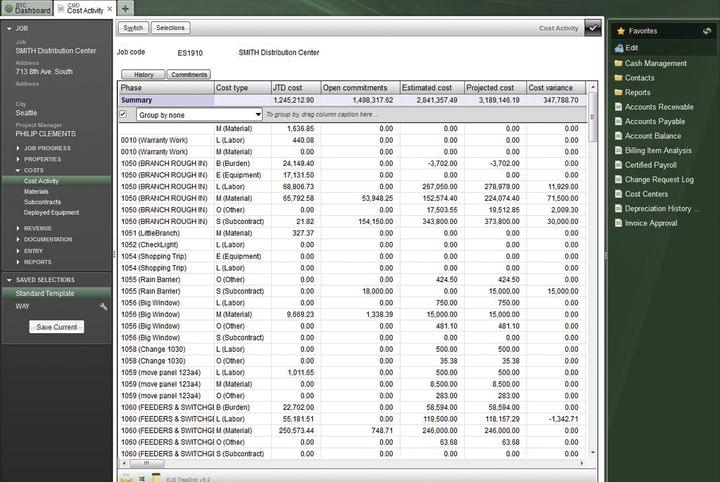Viewport: 720px width, 482px height.
Task: Expand the JOB PROGRESS tree node
Action: 18,148
